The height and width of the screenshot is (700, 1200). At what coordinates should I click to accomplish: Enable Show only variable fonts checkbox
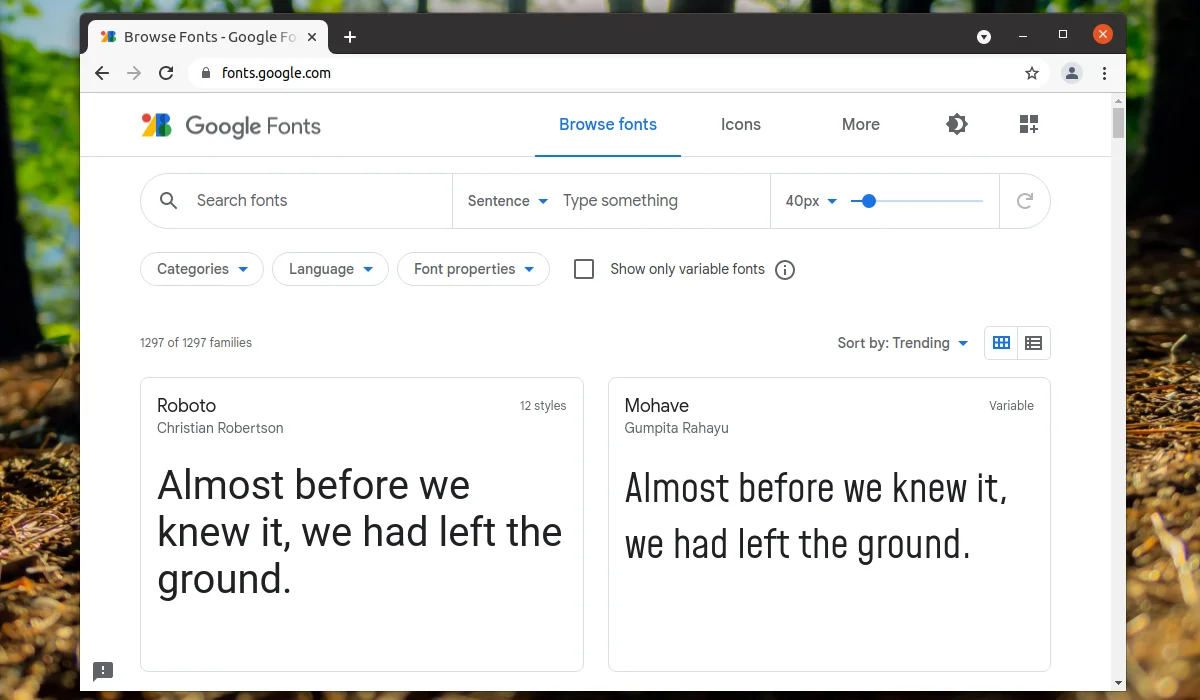tap(584, 269)
